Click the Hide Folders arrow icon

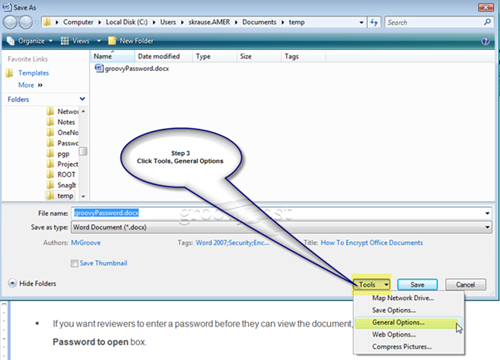coord(12,283)
